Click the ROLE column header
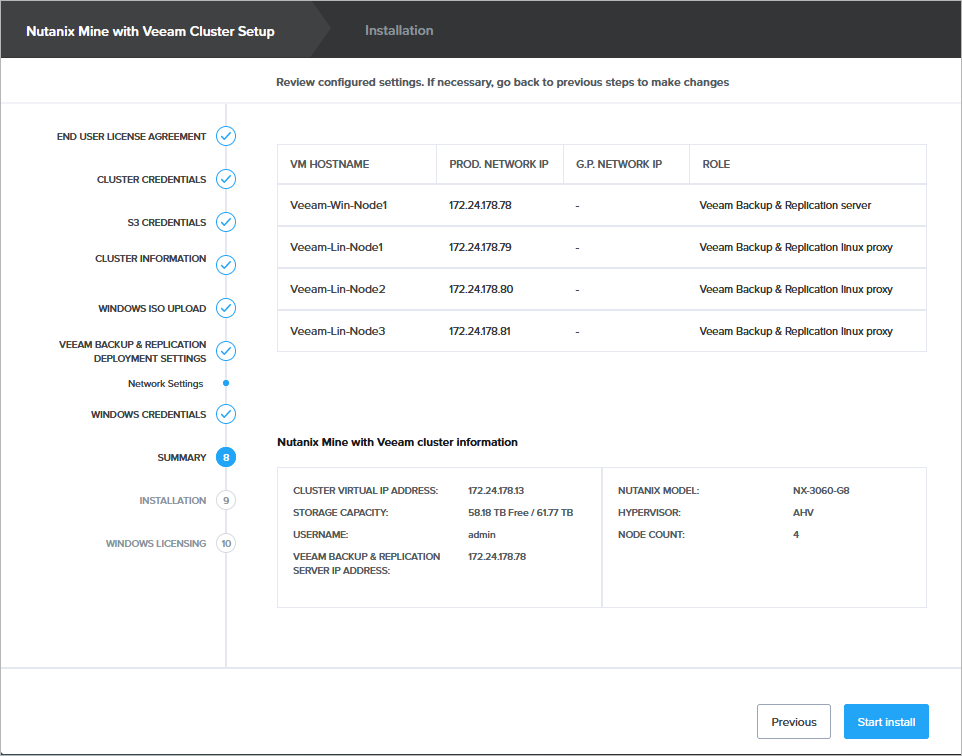The height and width of the screenshot is (756, 962). (807, 164)
